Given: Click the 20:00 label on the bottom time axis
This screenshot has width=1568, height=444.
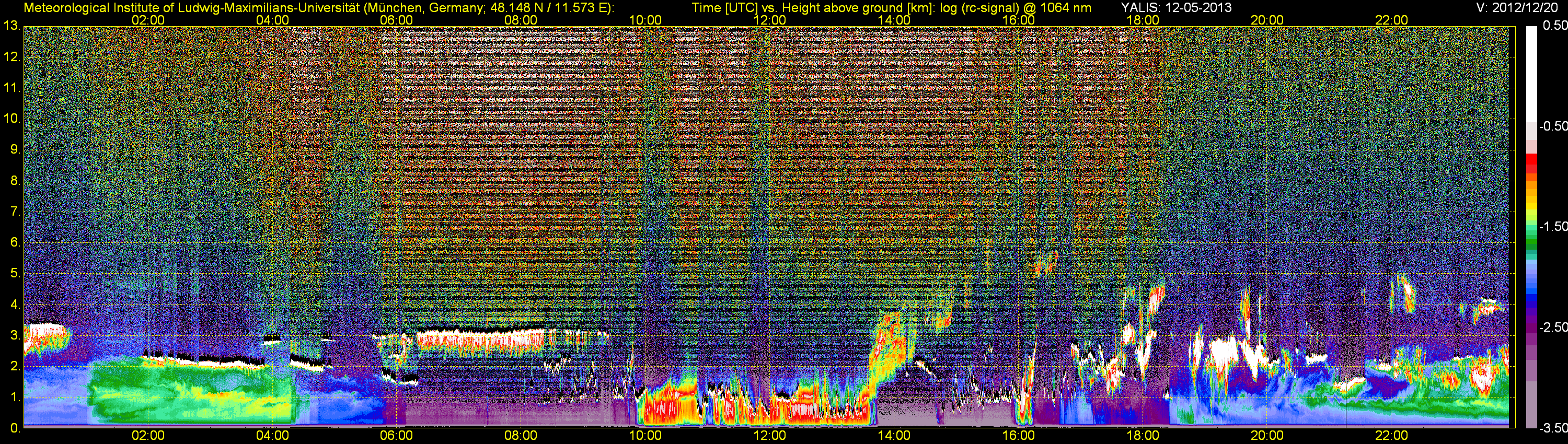Looking at the screenshot, I should pos(1267,436).
